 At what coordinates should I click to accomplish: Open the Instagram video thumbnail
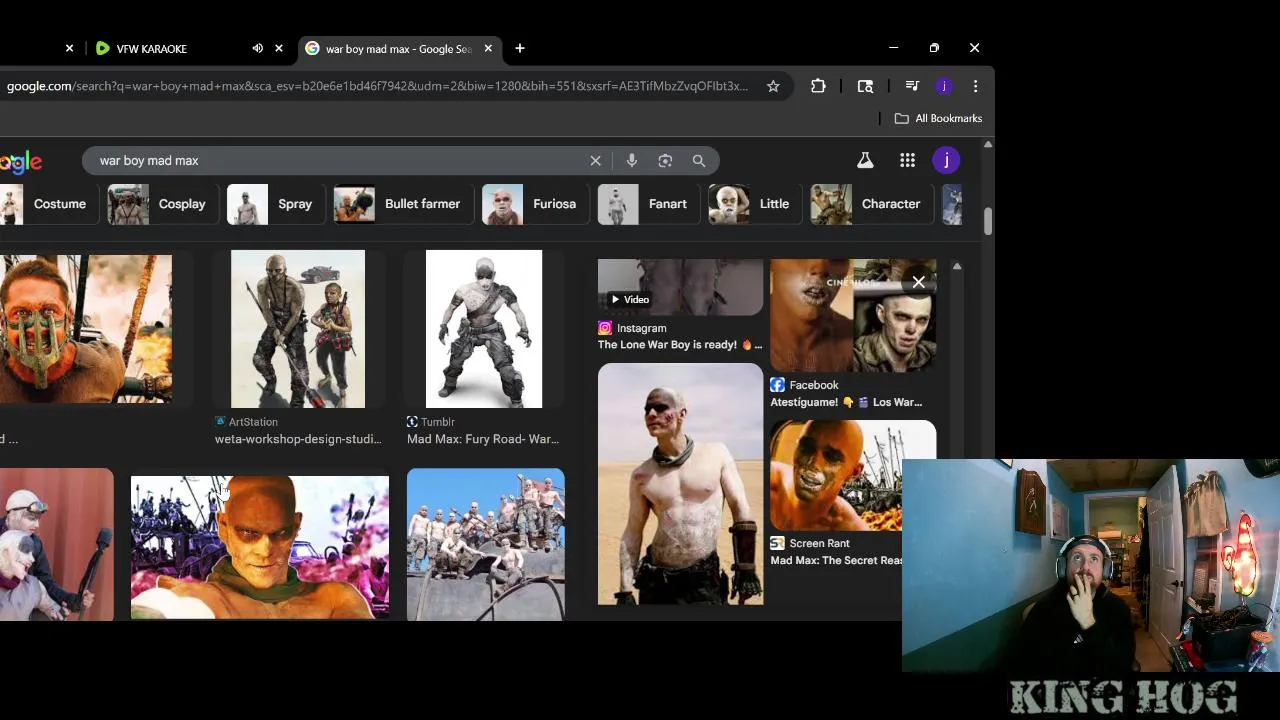680,287
